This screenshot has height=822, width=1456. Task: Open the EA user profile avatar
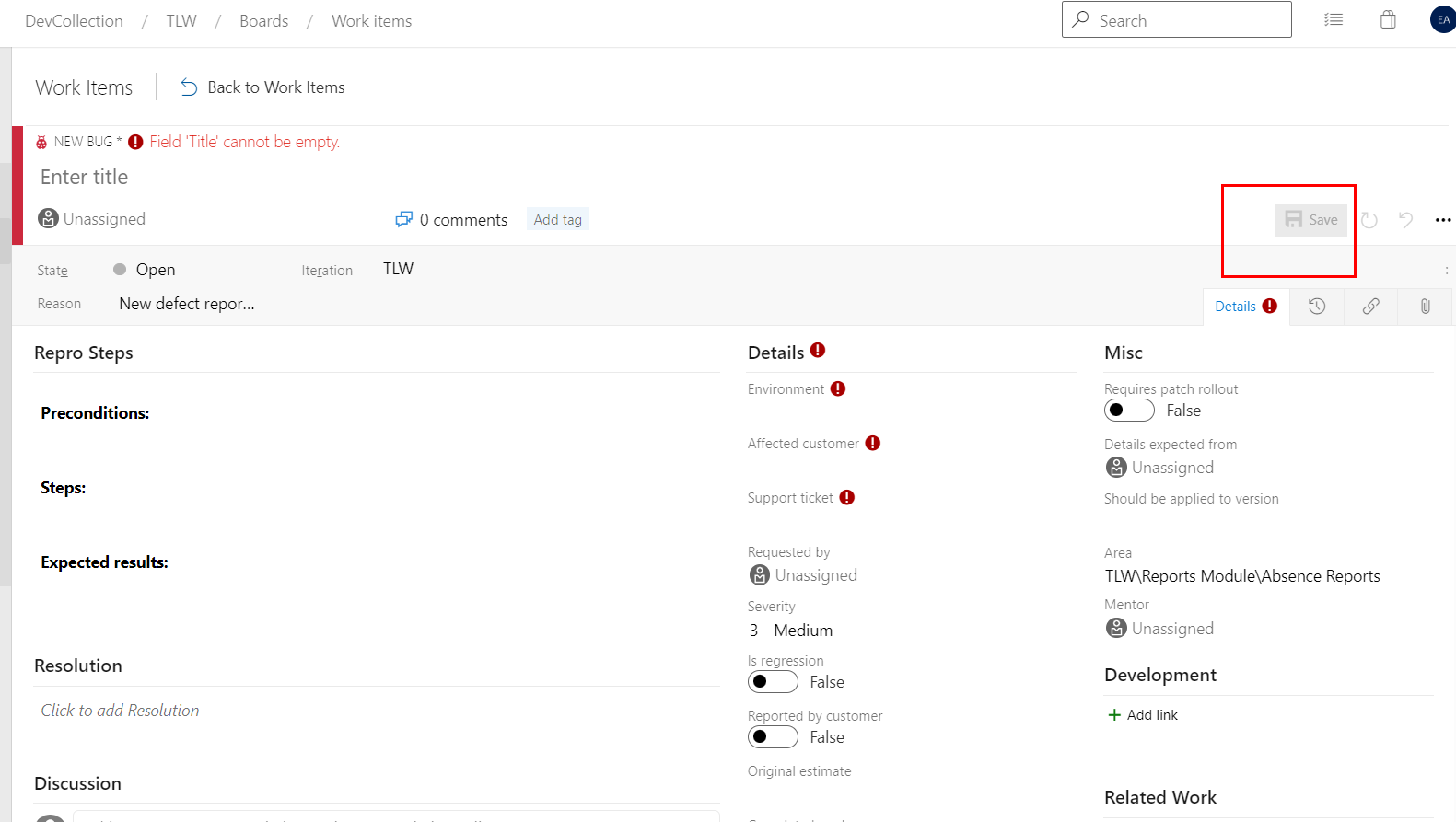(x=1442, y=19)
